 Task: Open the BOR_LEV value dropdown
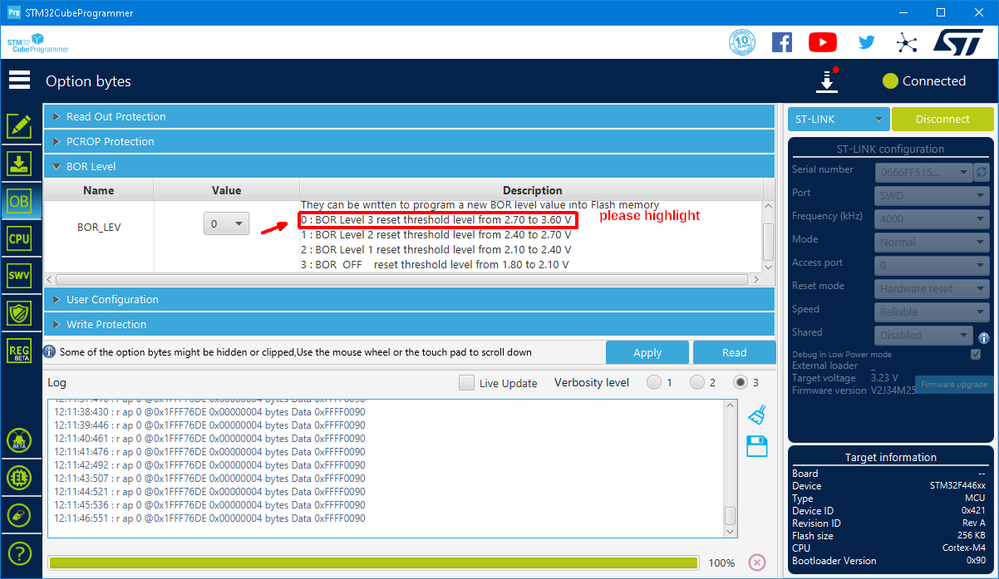tap(226, 224)
